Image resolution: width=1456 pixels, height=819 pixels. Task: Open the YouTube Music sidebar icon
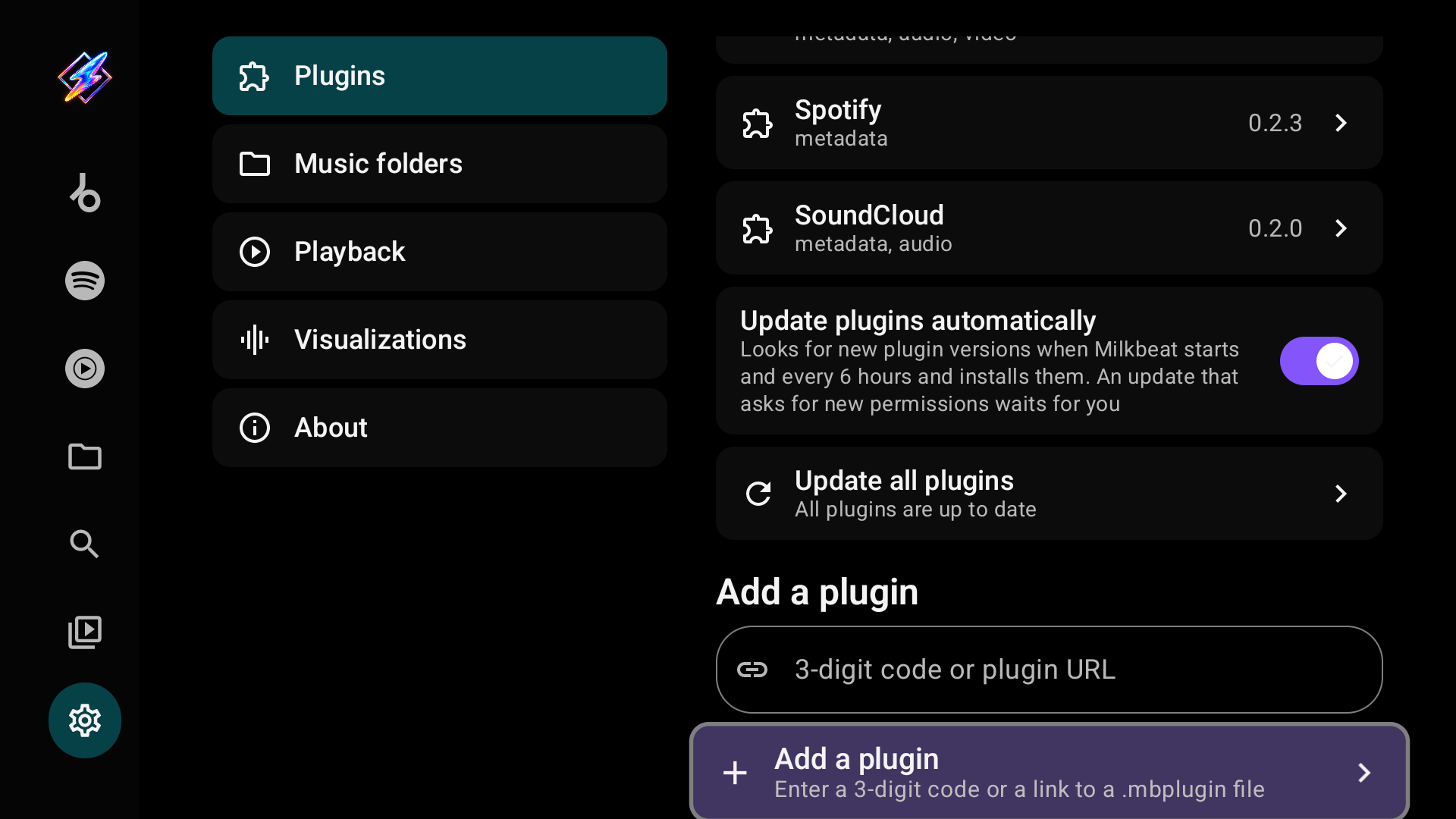tap(85, 369)
